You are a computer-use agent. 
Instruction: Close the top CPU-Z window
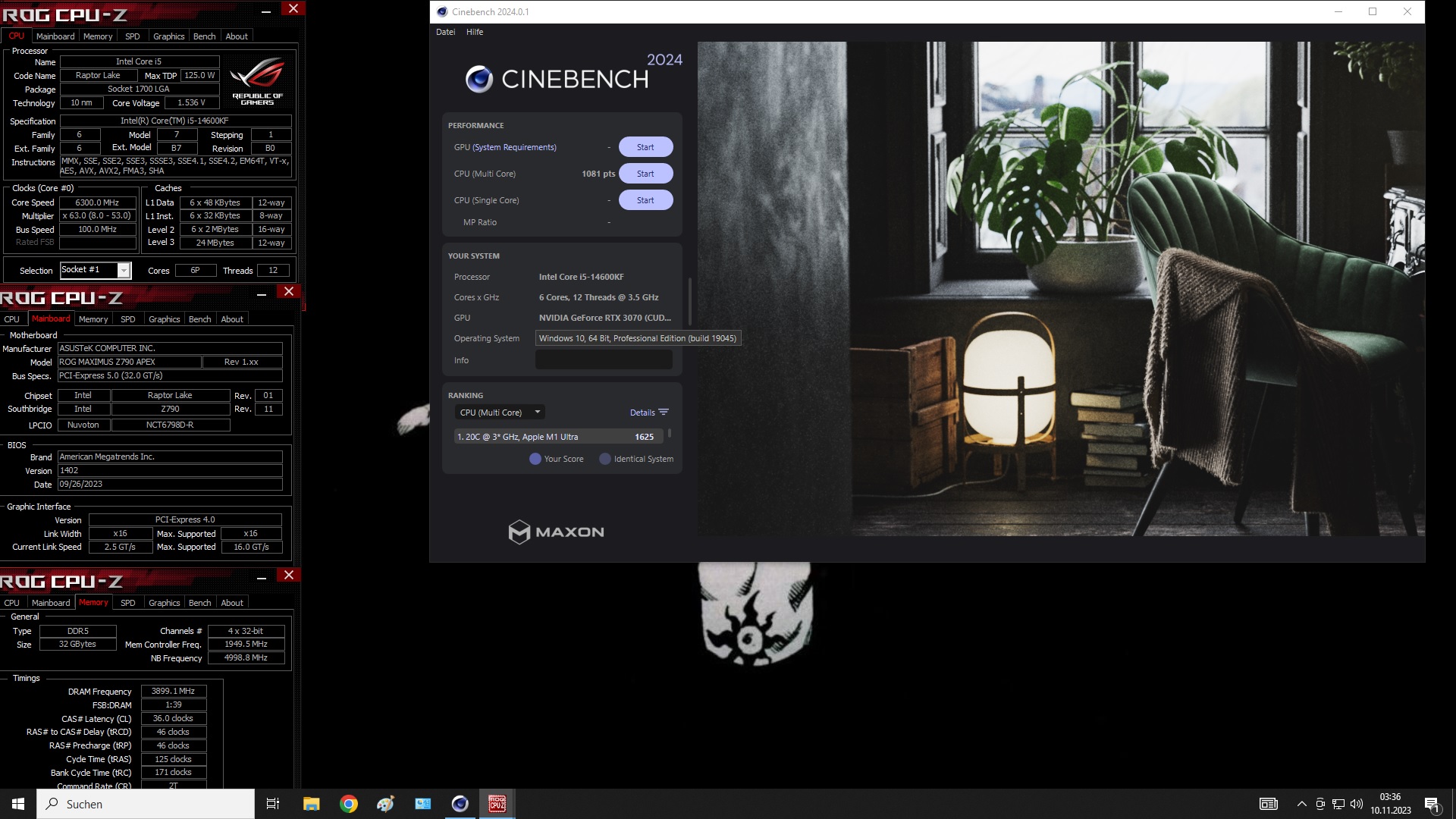(293, 8)
